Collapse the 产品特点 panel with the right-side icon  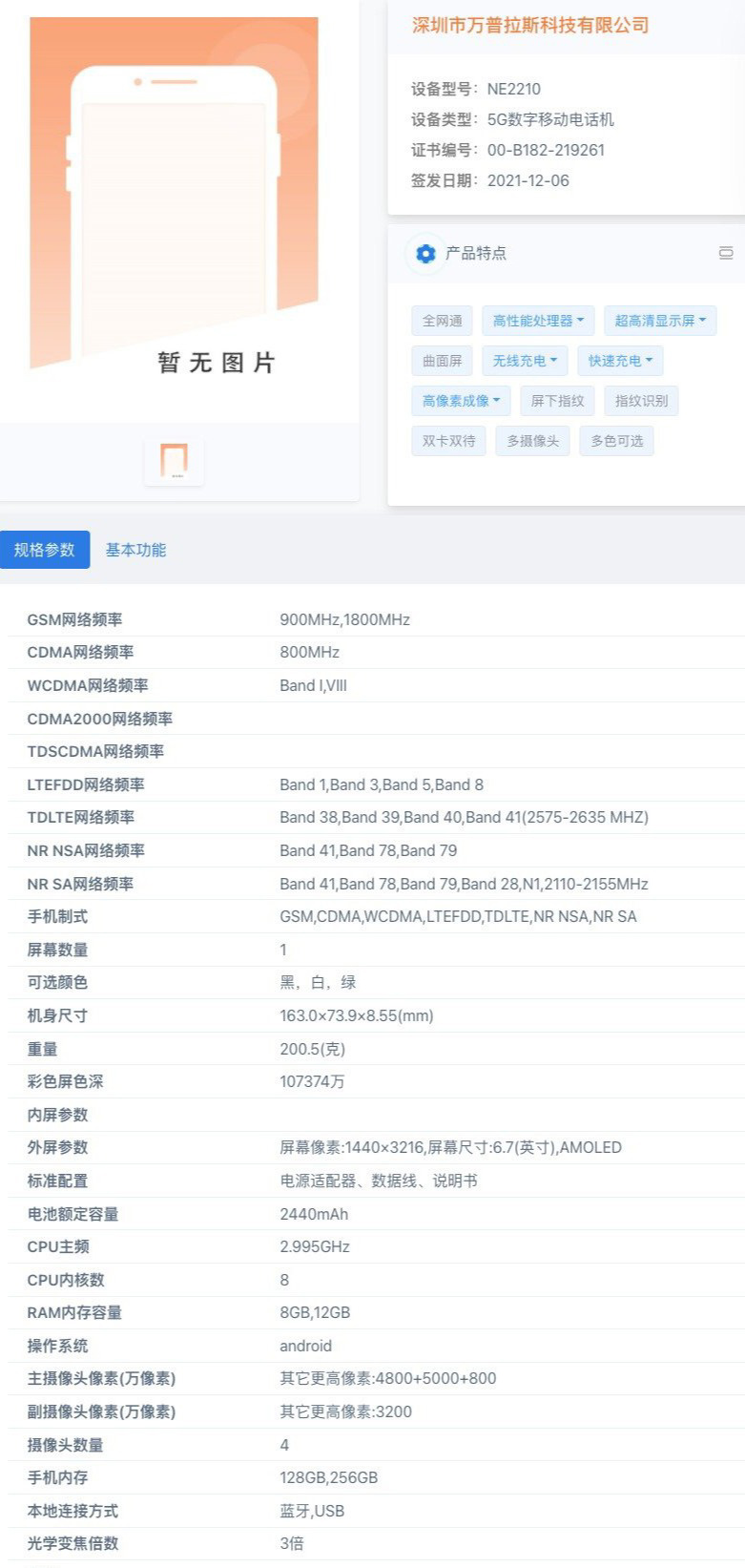coord(726,253)
